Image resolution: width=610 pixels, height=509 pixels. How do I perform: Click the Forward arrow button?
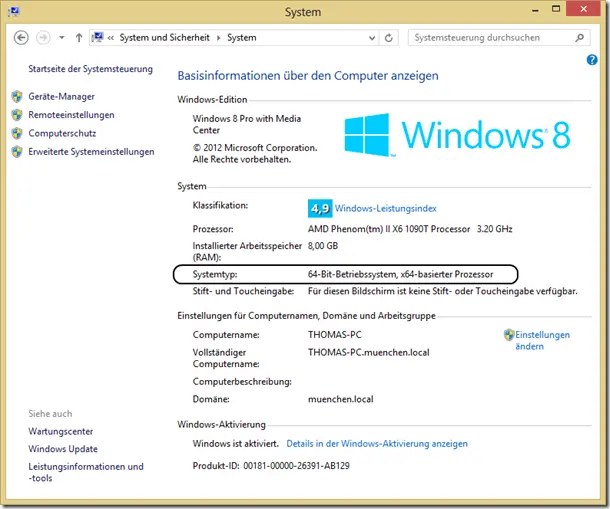[43, 38]
